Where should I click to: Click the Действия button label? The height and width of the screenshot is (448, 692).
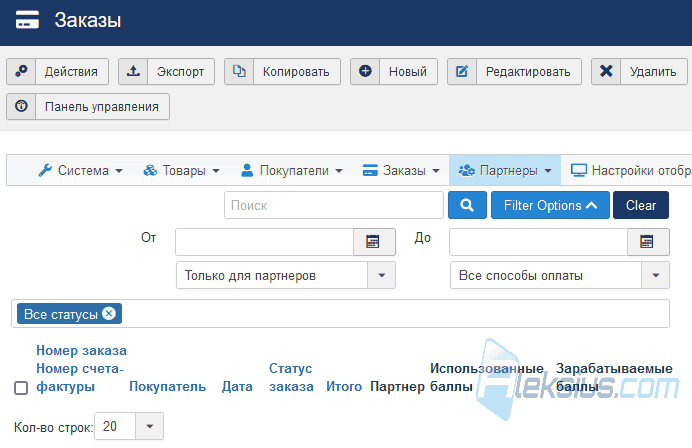[71, 72]
